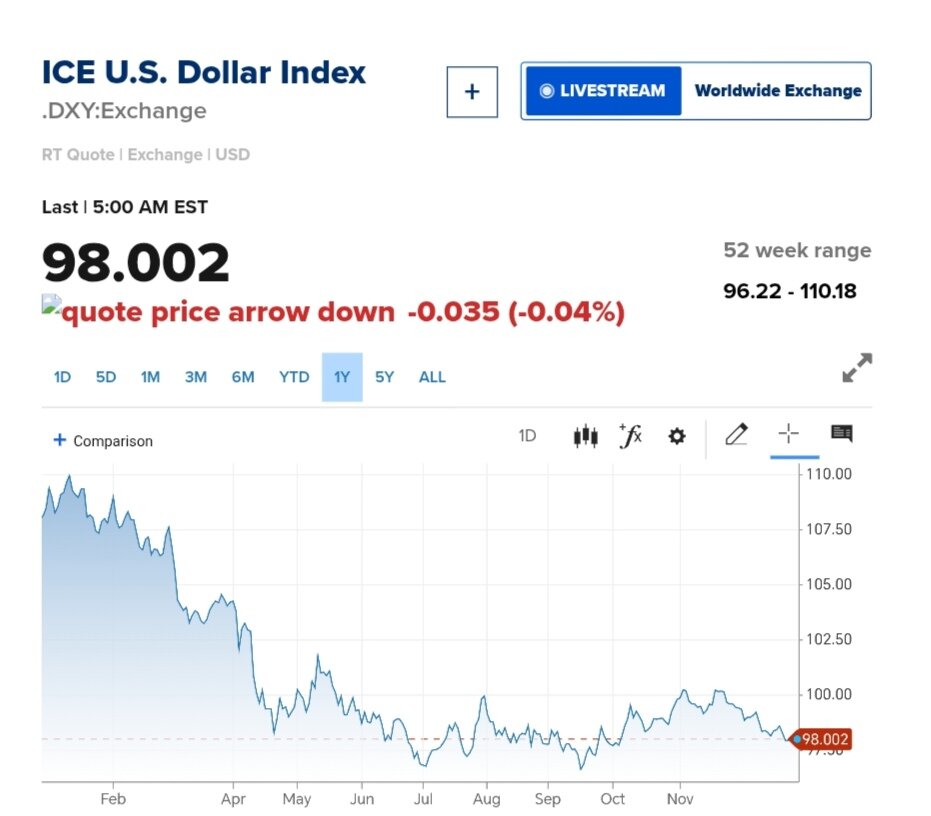Open the fx studies and indicators menu
This screenshot has height=816, width=931.
tap(630, 436)
